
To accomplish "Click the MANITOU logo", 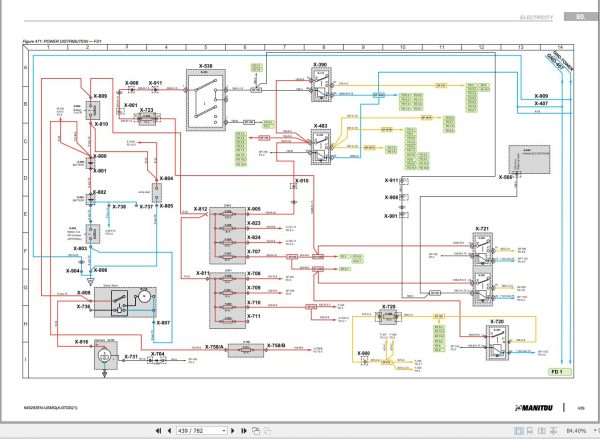I will coord(534,408).
